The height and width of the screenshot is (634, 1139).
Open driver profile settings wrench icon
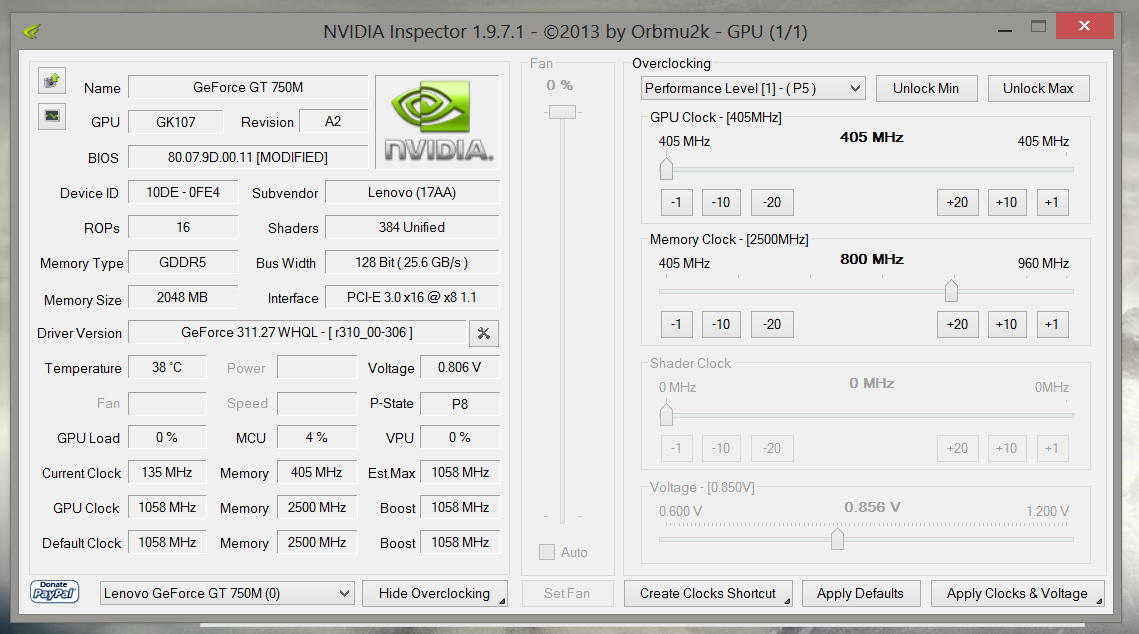click(x=484, y=333)
